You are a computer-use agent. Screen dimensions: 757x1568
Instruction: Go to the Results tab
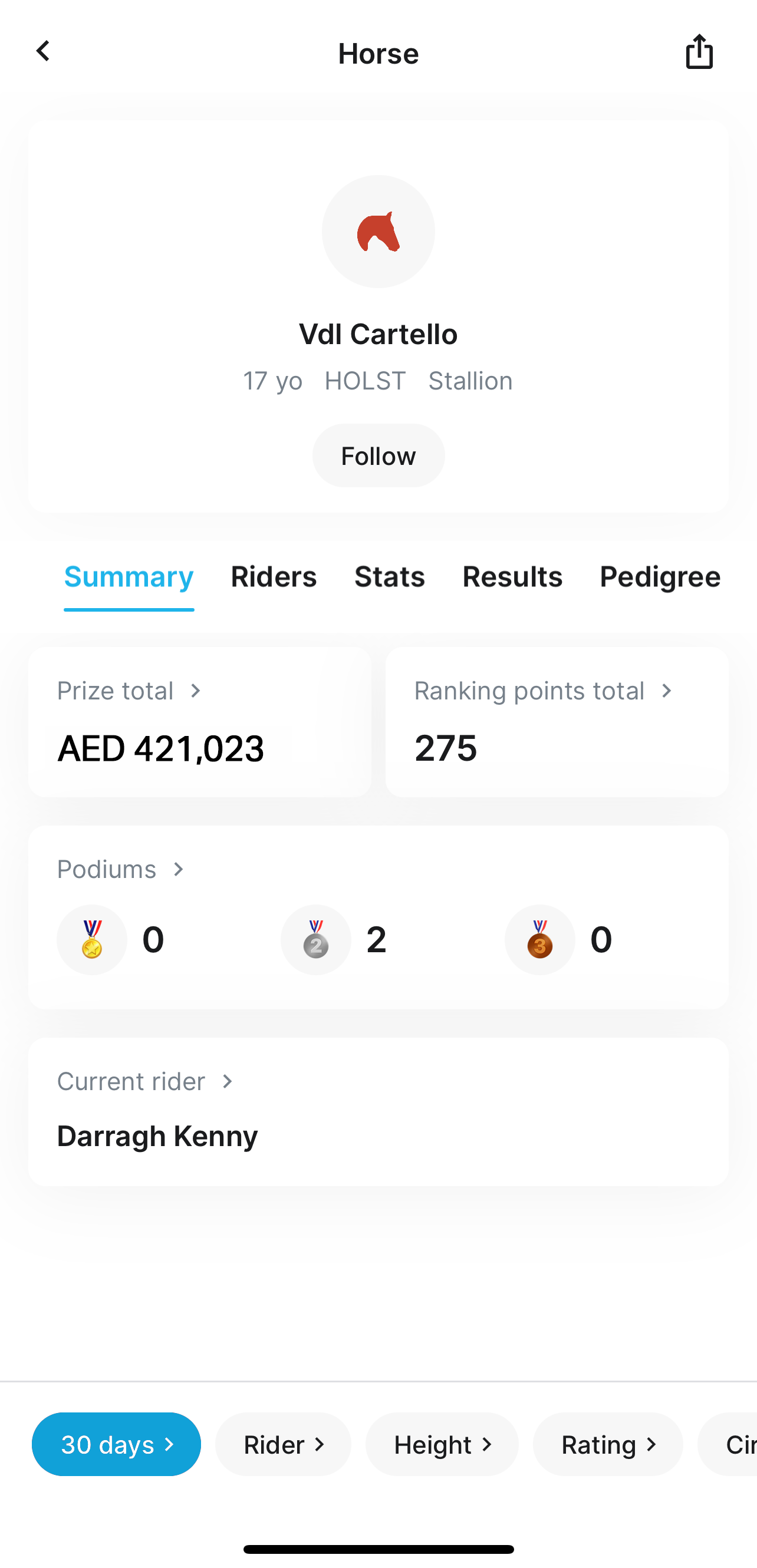[512, 576]
